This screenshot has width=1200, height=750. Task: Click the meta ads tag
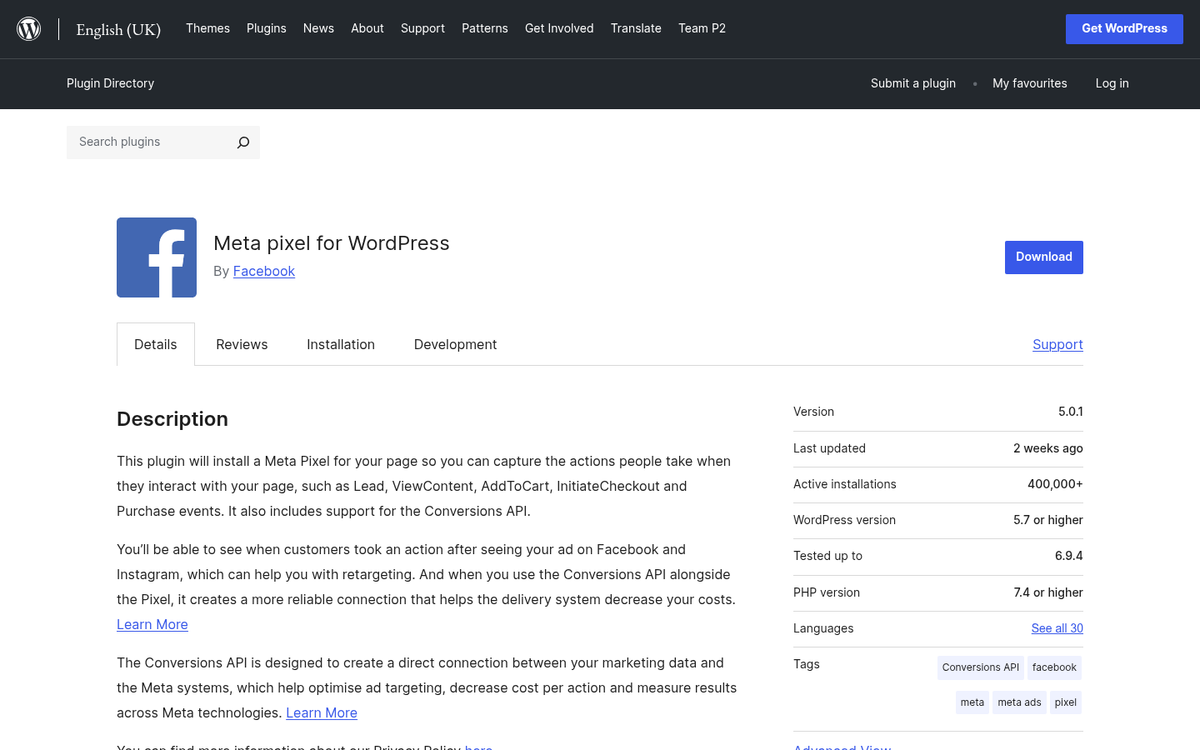click(x=1019, y=702)
